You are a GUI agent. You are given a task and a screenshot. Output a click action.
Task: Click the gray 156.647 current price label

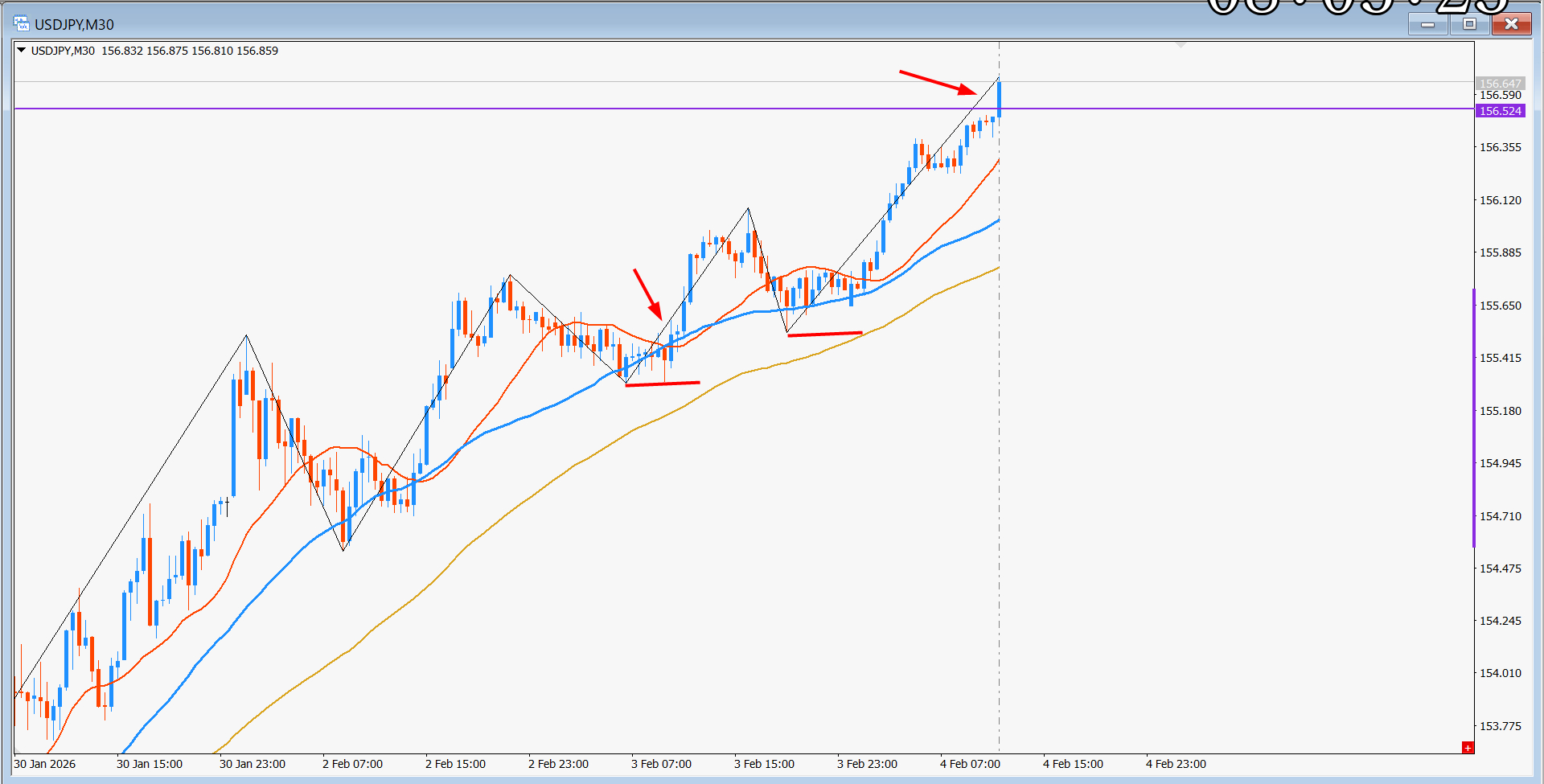[x=1501, y=83]
